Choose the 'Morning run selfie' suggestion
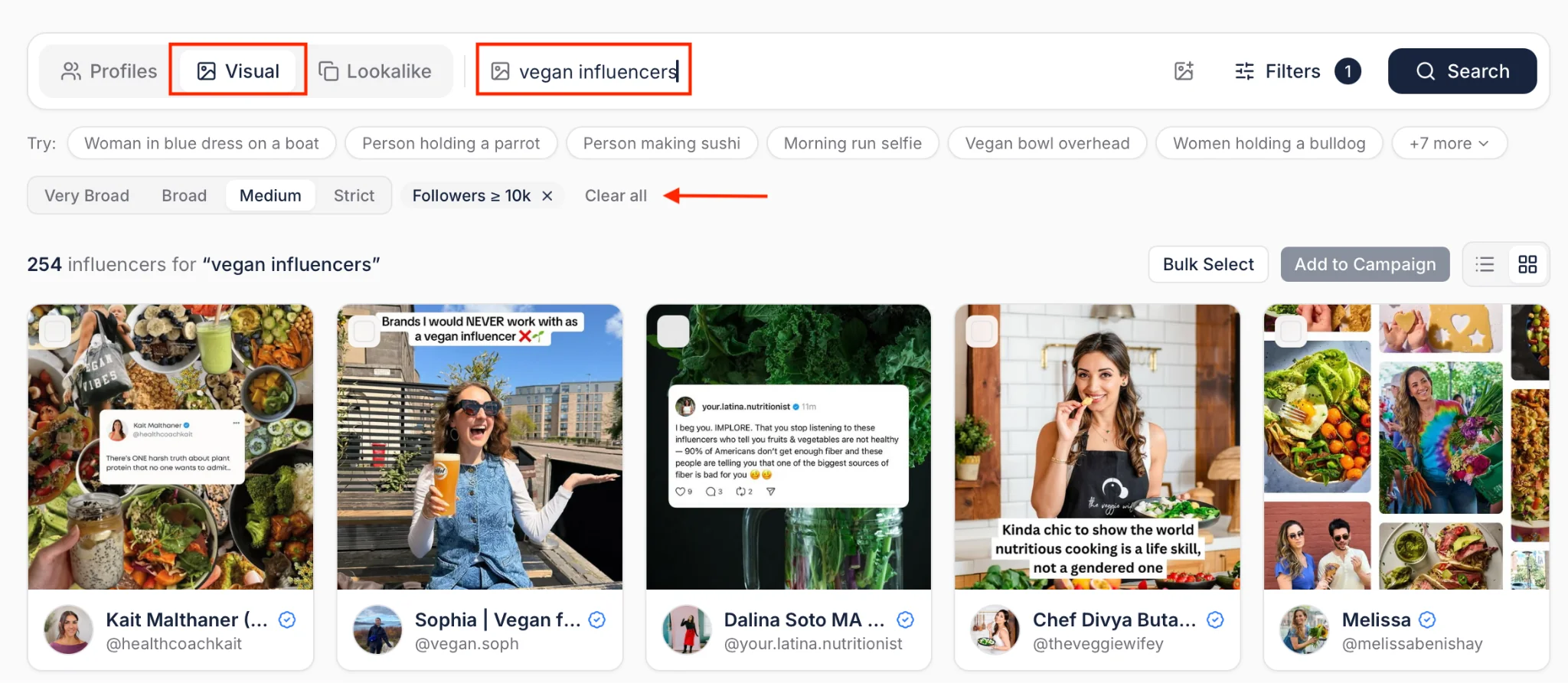The height and width of the screenshot is (683, 1568). 853,143
